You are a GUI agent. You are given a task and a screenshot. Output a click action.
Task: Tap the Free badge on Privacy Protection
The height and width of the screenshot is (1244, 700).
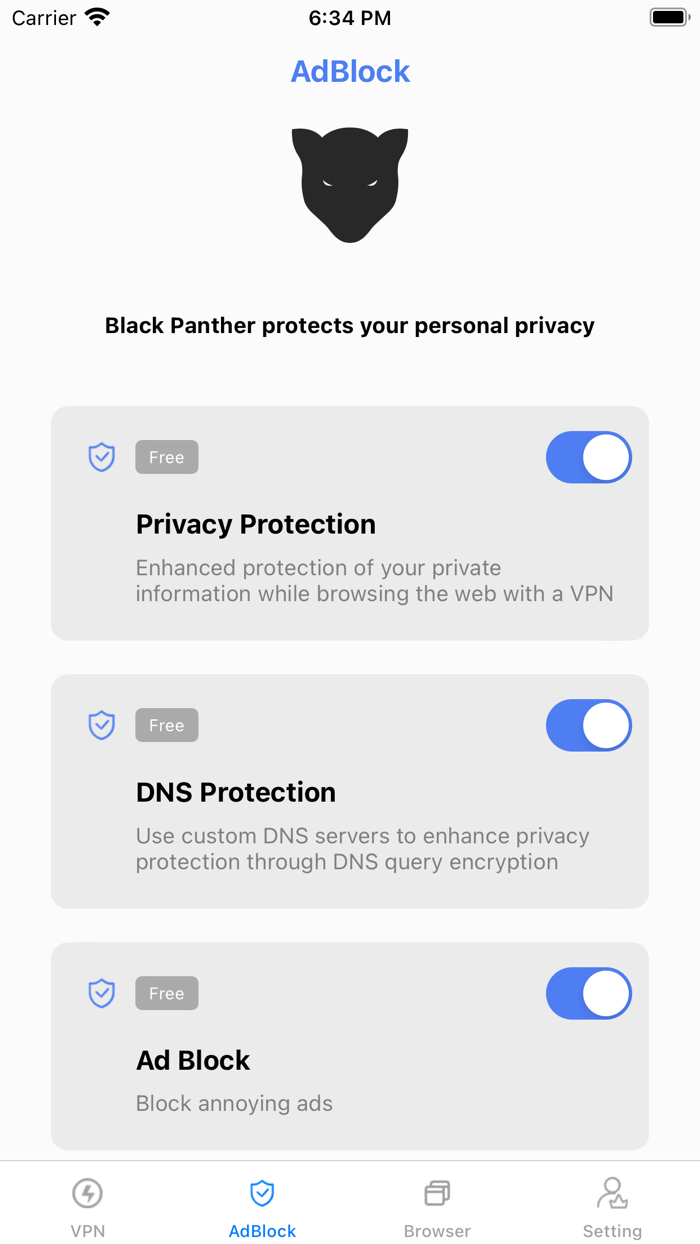[166, 457]
